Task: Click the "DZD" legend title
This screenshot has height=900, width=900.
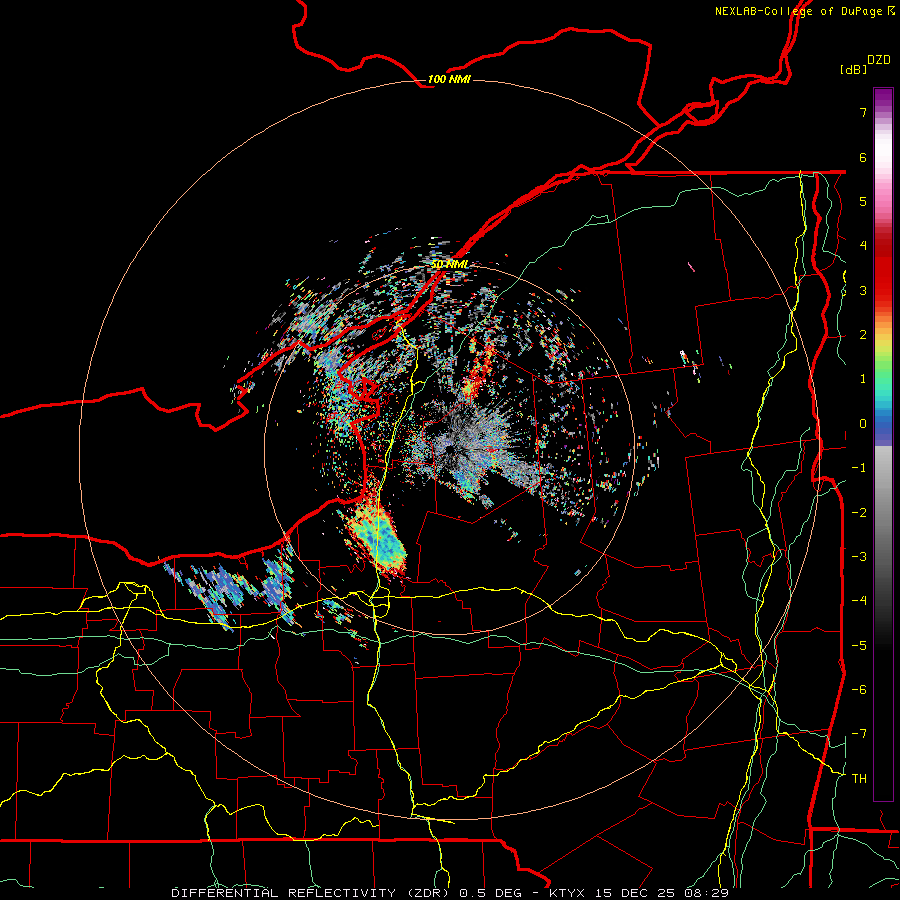Action: (879, 60)
